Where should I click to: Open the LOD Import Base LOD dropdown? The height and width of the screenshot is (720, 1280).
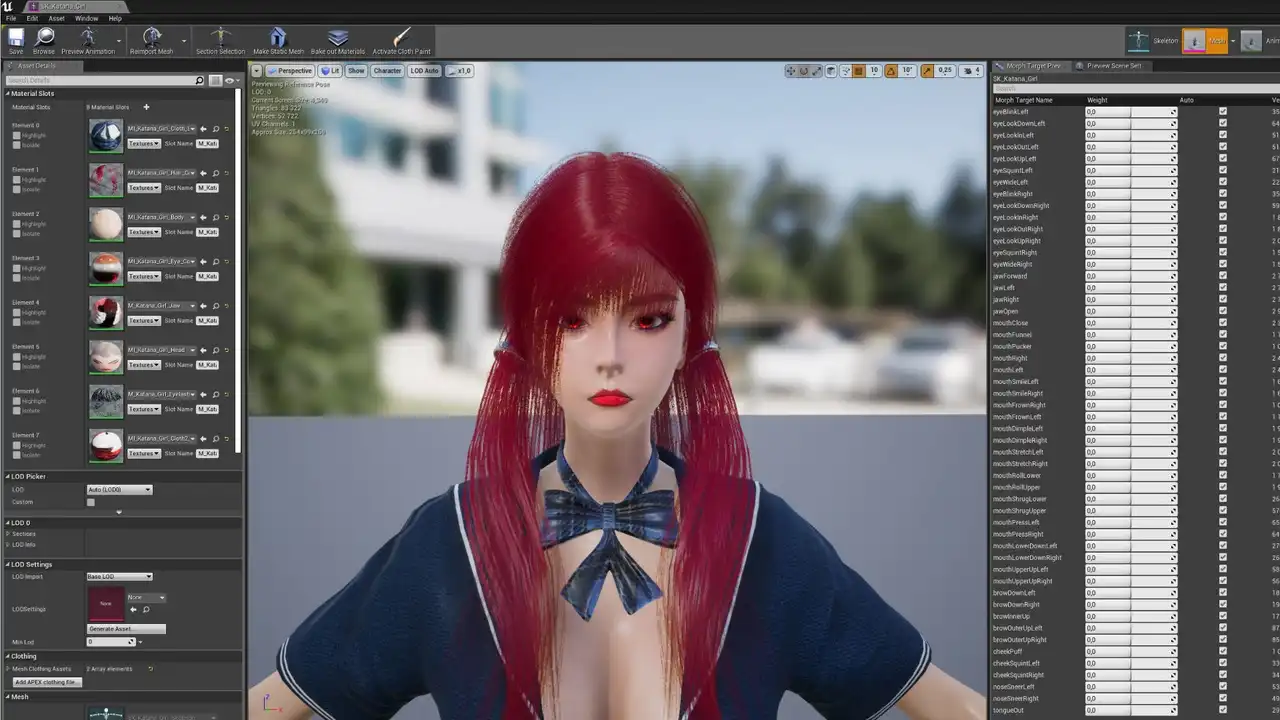click(119, 577)
